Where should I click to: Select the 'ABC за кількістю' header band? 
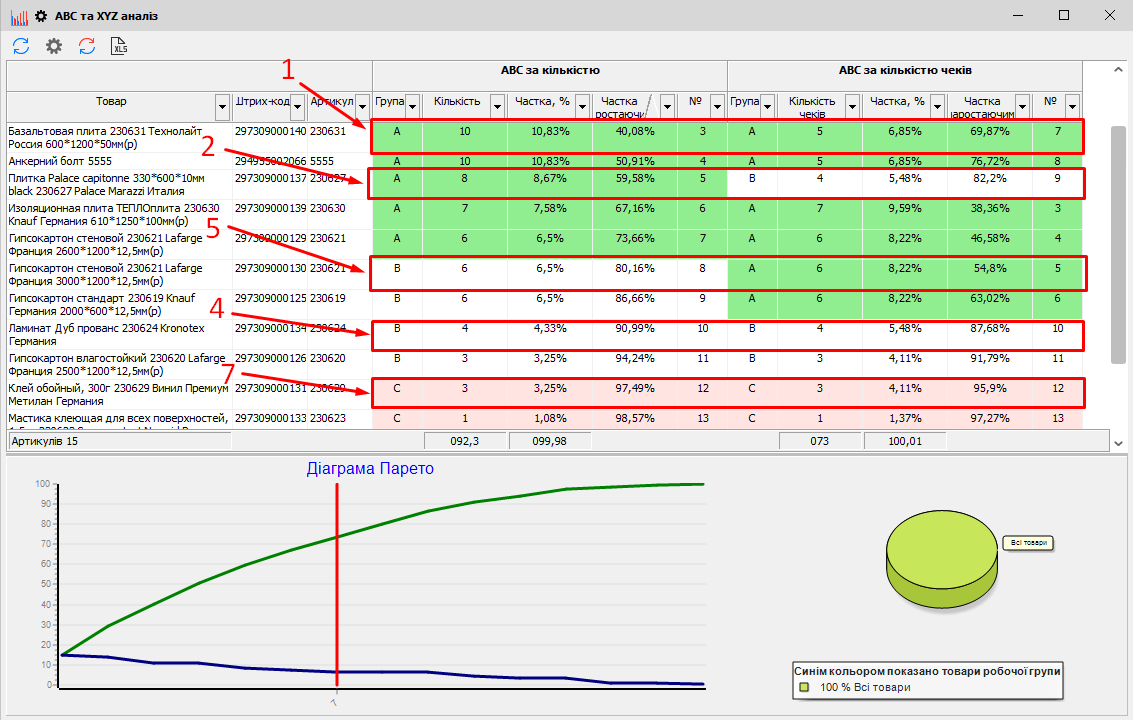click(549, 71)
